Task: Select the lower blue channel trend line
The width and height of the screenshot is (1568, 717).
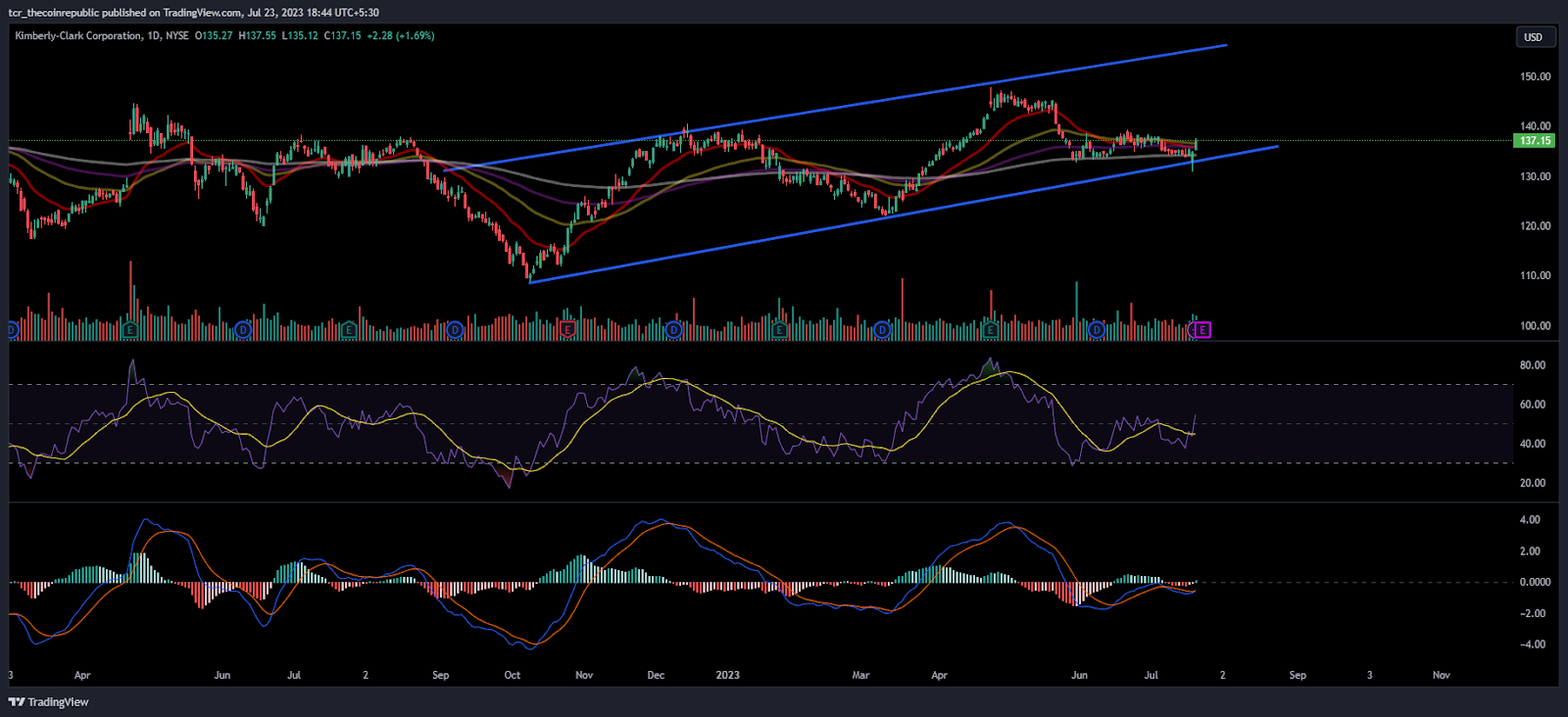Action: tap(904, 215)
